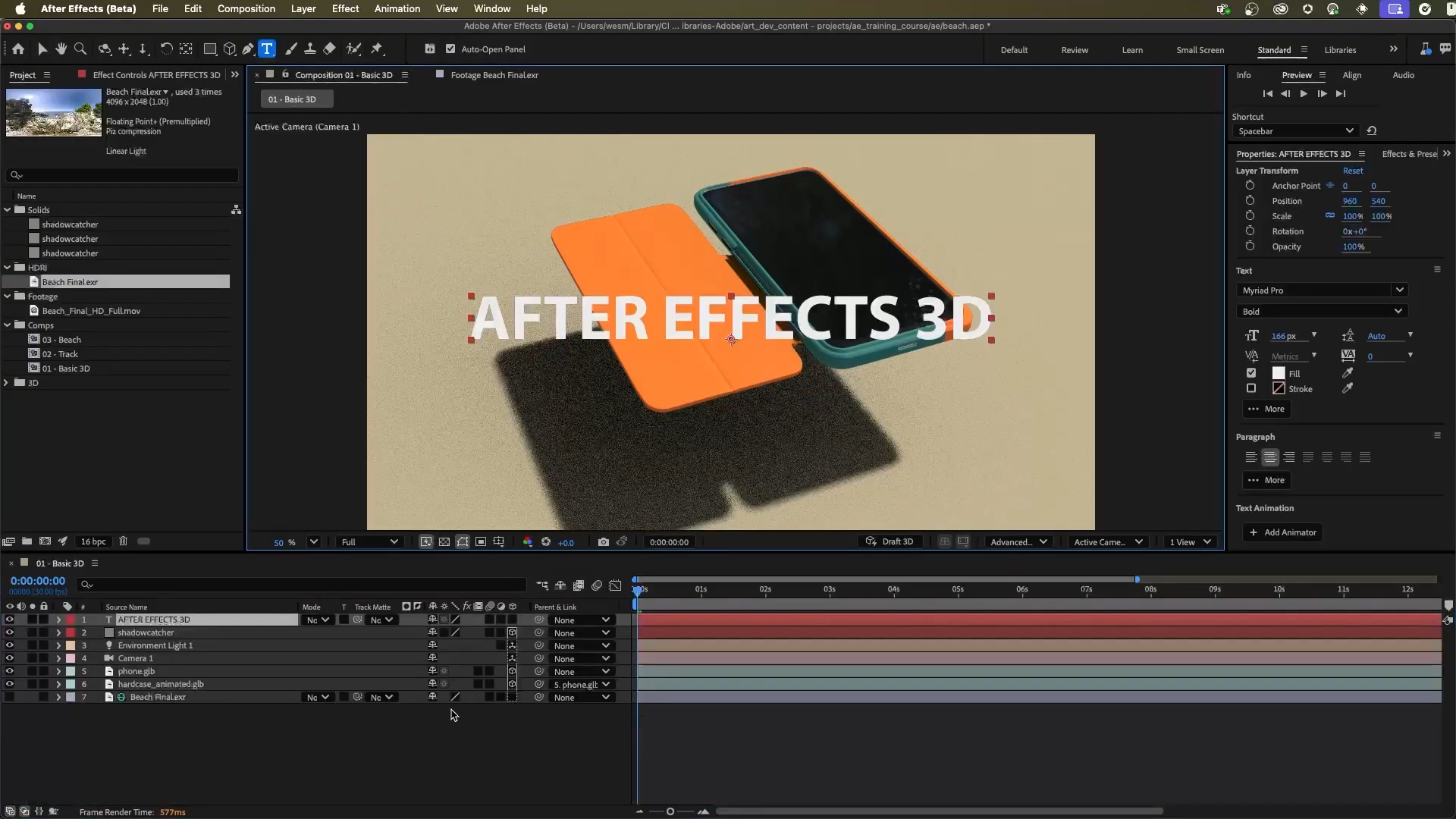Create a new folder in Project panel
This screenshot has width=1456, height=819.
click(27, 541)
